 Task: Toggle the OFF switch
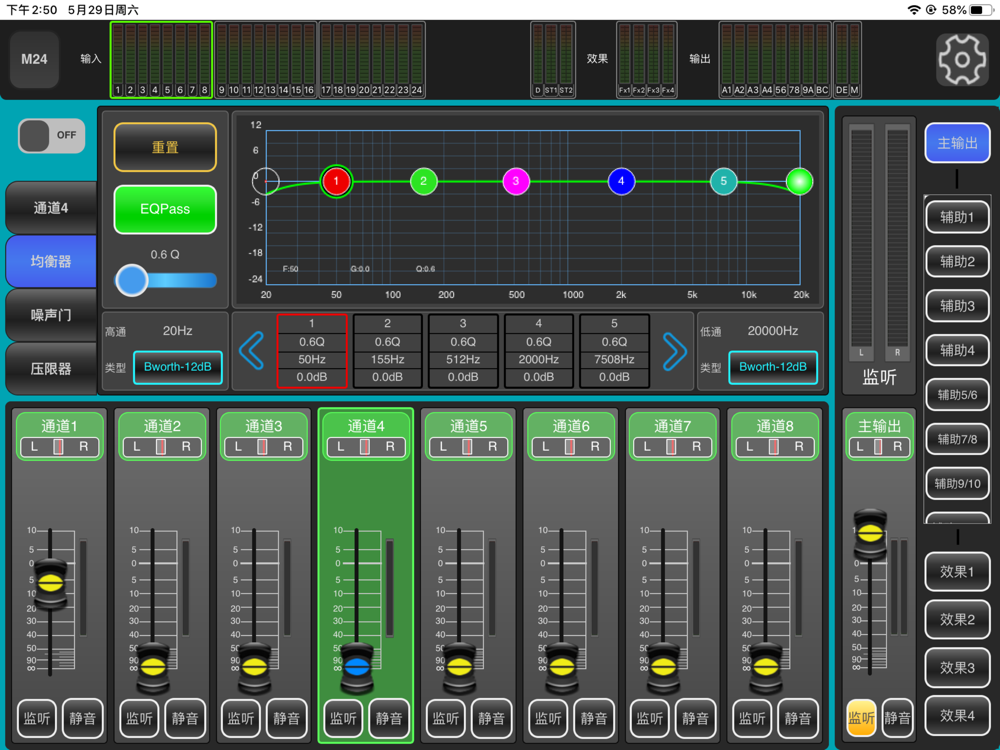tap(51, 135)
